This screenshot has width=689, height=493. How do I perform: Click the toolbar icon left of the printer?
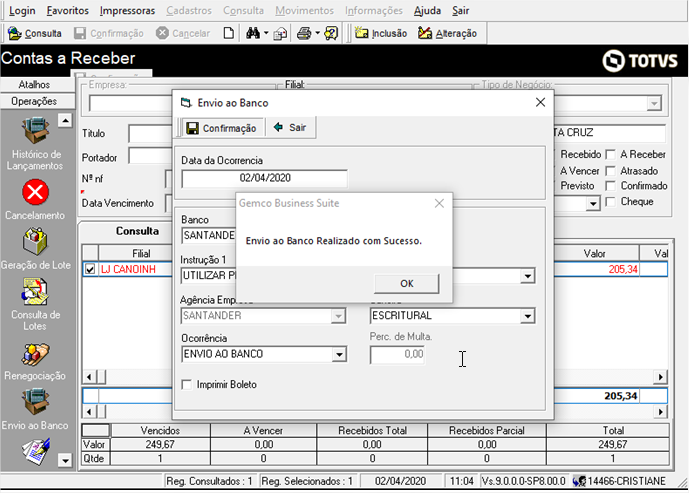point(280,34)
